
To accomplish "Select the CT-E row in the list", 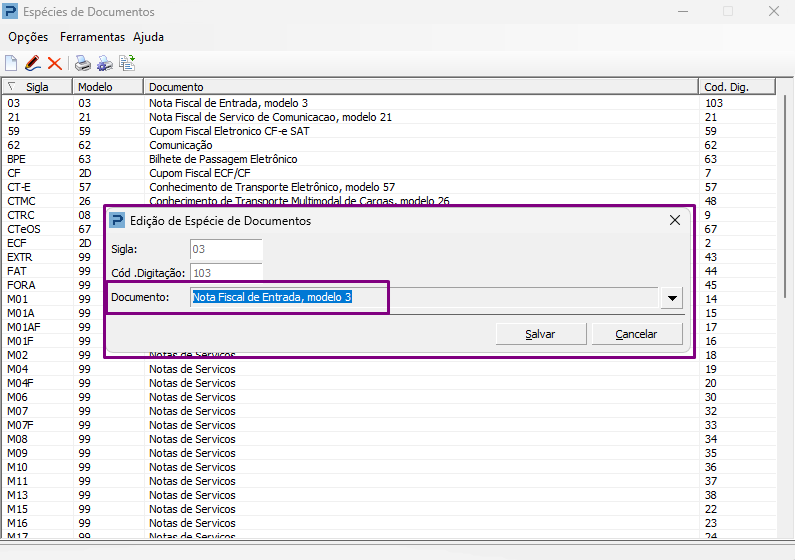I will (x=389, y=187).
